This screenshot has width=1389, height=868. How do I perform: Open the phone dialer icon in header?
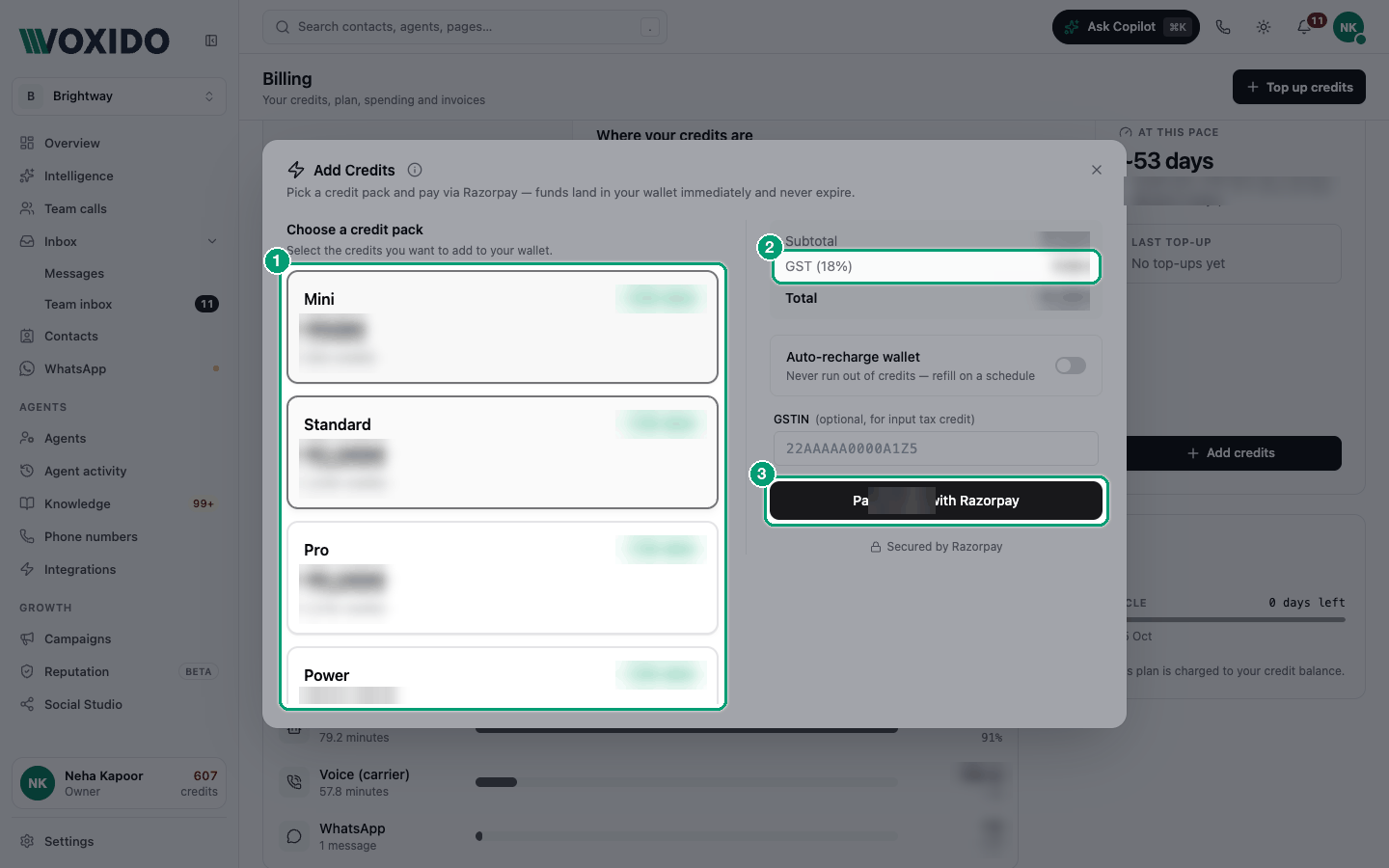click(1223, 27)
